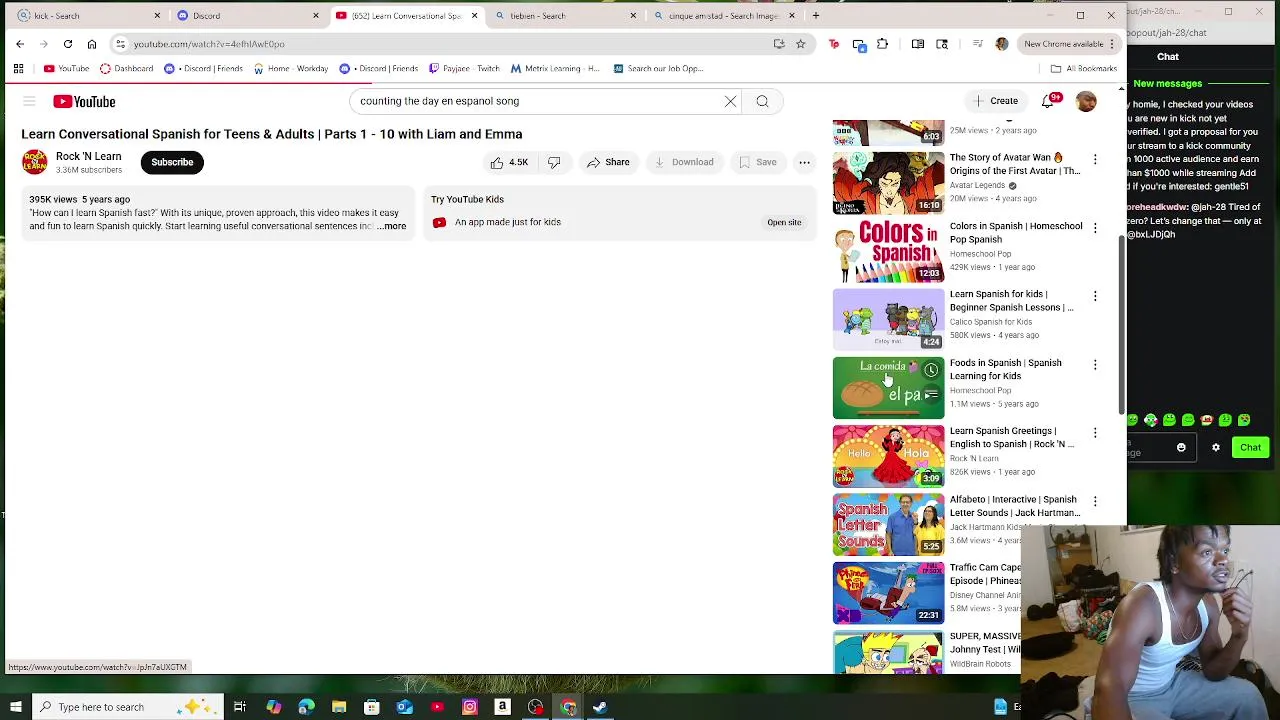Download the video
Viewport: 1280px width, 720px height.
pos(684,162)
